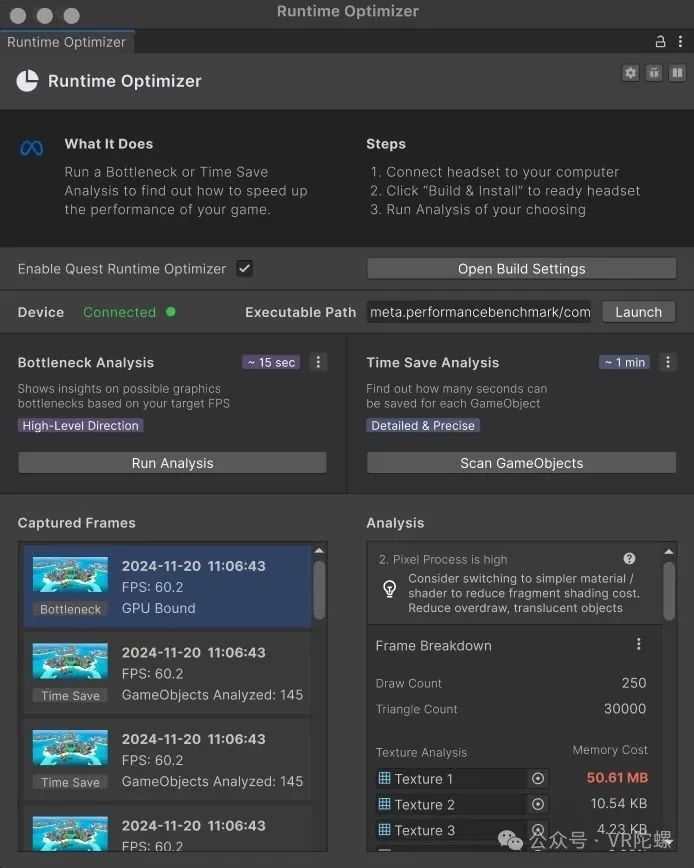Click the Texture 2 object picker circle

point(537,804)
